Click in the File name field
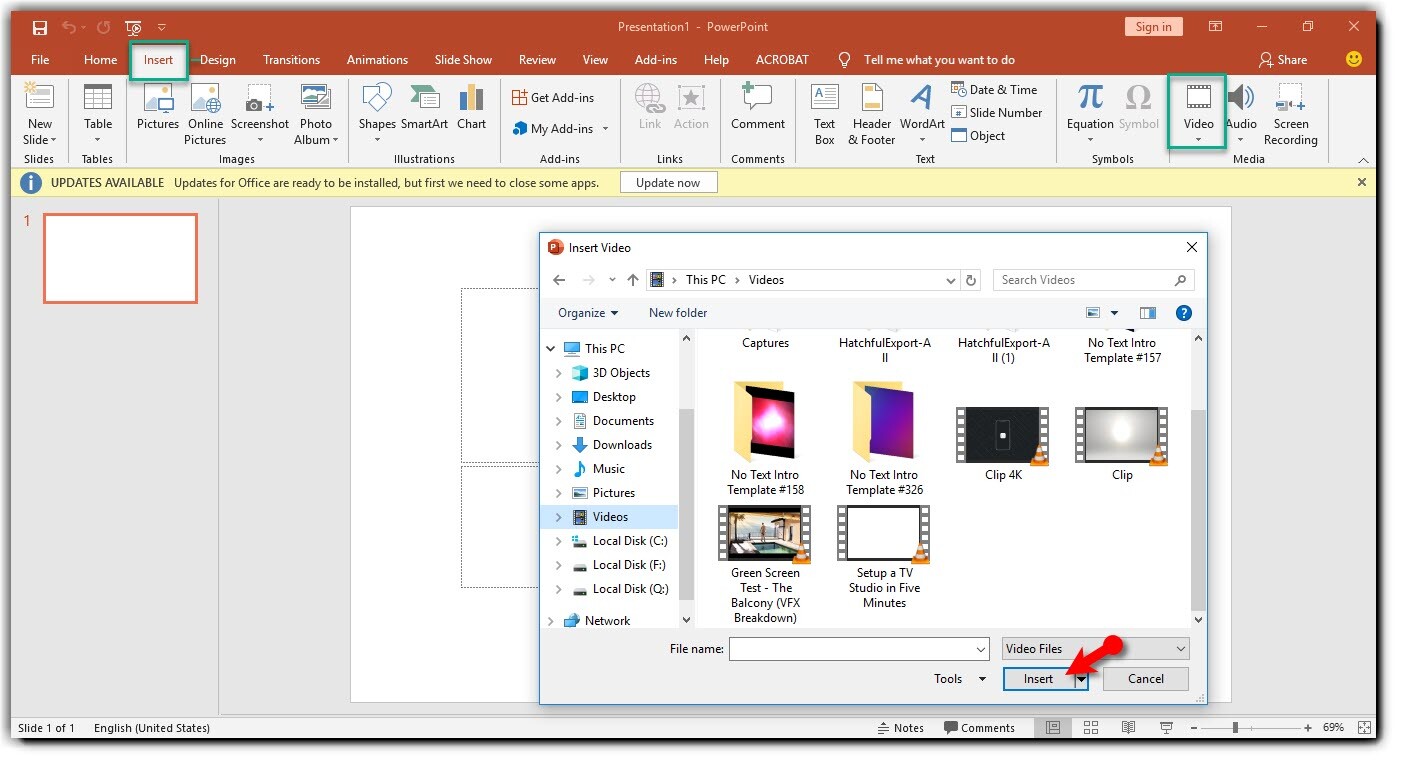This screenshot has height=764, width=1402. tap(858, 649)
